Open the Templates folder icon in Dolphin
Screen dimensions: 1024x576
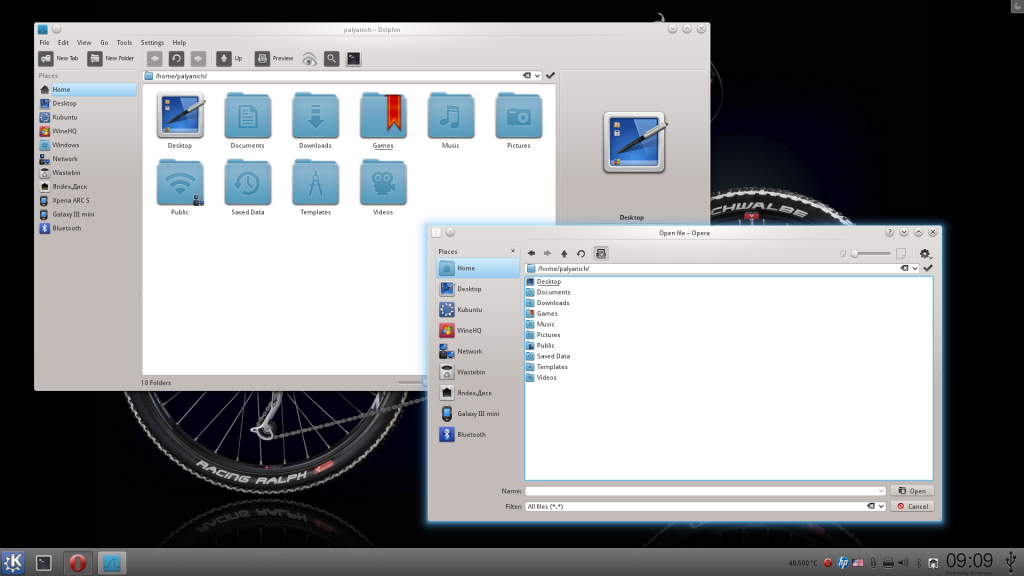(315, 187)
